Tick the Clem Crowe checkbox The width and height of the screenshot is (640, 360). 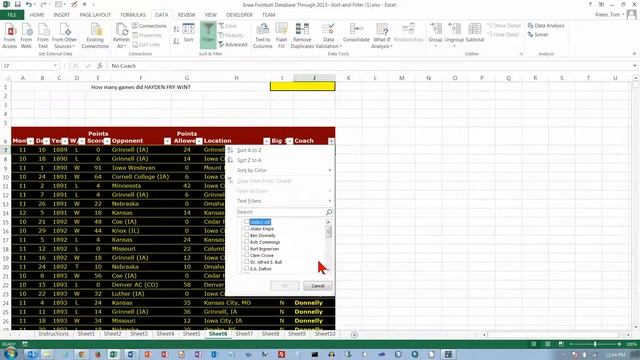coord(247,255)
